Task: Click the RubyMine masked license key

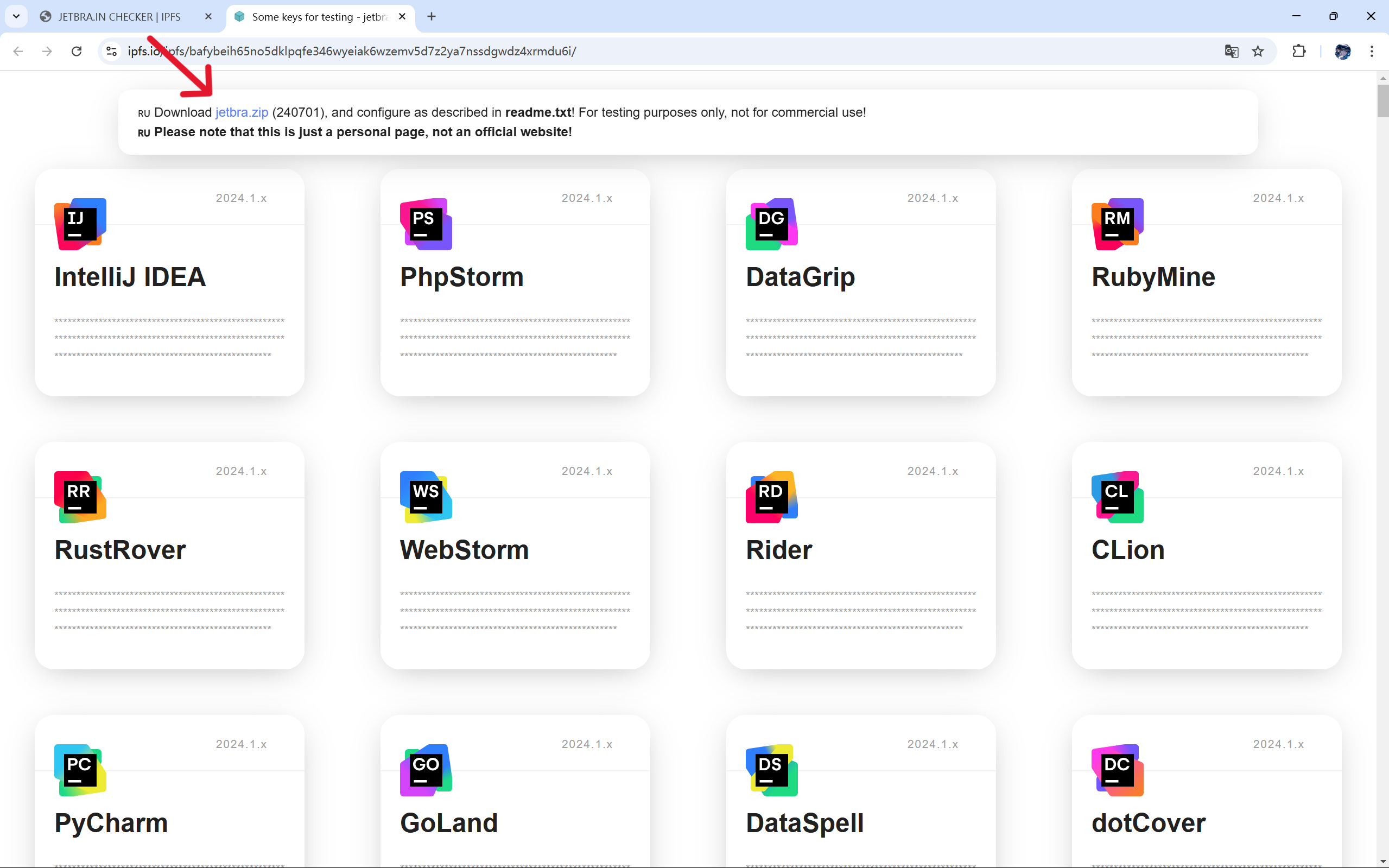Action: click(x=1207, y=338)
